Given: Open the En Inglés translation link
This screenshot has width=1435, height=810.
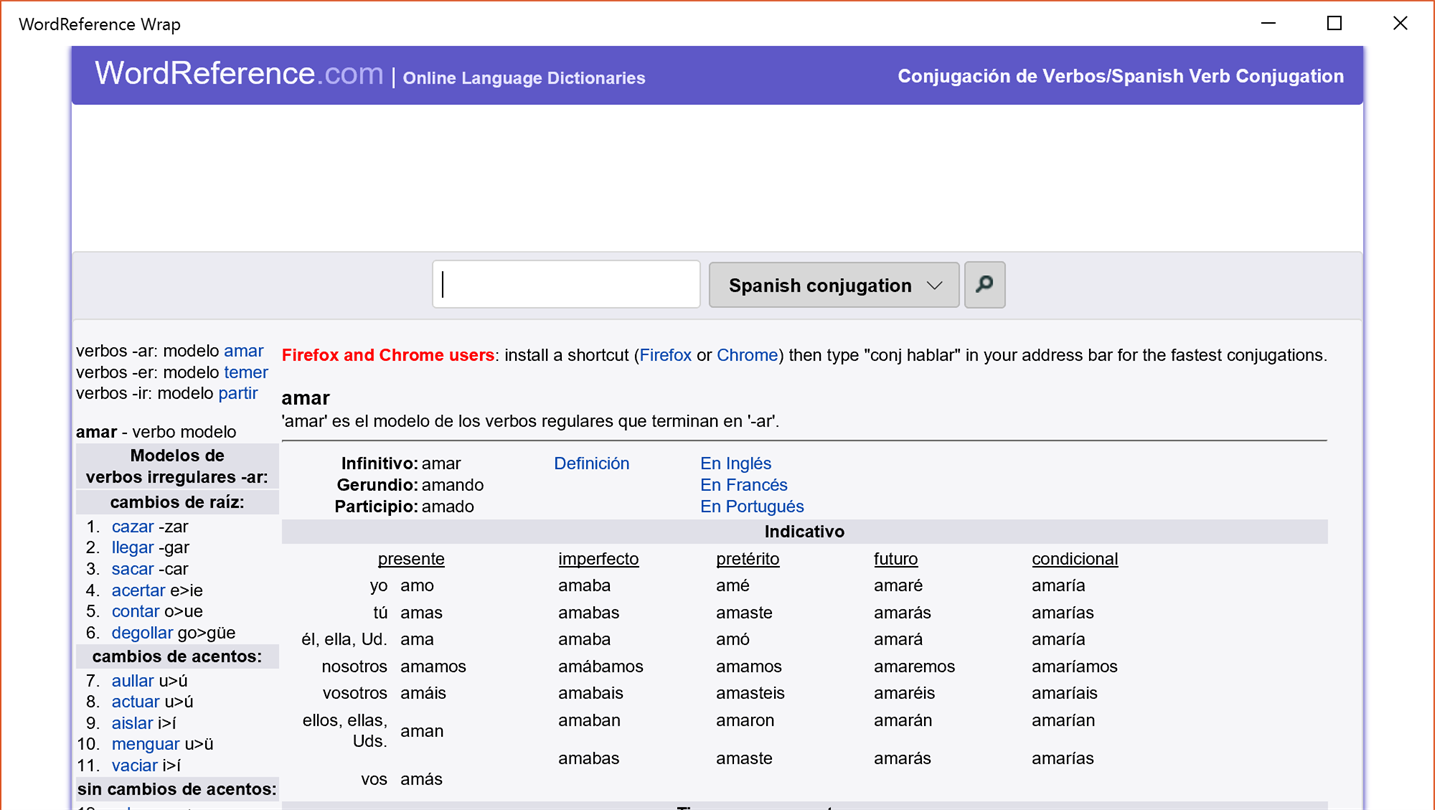Looking at the screenshot, I should [735, 463].
